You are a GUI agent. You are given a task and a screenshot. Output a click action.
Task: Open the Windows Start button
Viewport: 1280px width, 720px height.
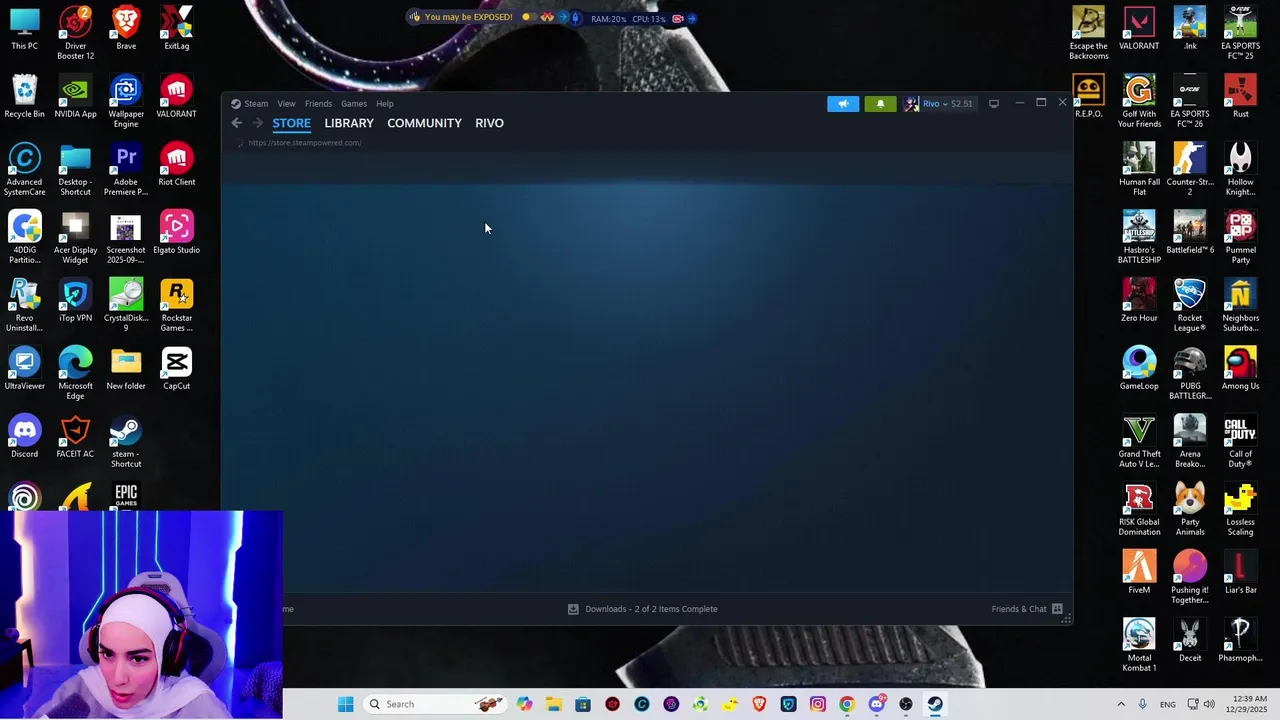346,704
